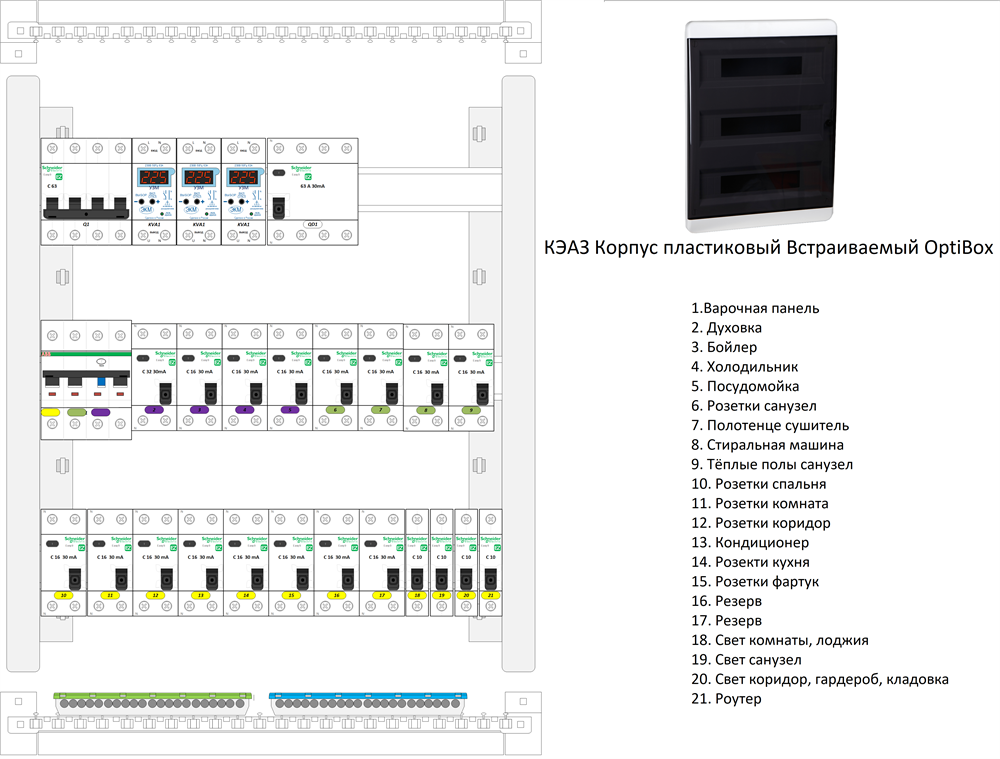This screenshot has height=759, width=1000.
Task: Click the test button on breaker number 12
Action: tap(144, 544)
